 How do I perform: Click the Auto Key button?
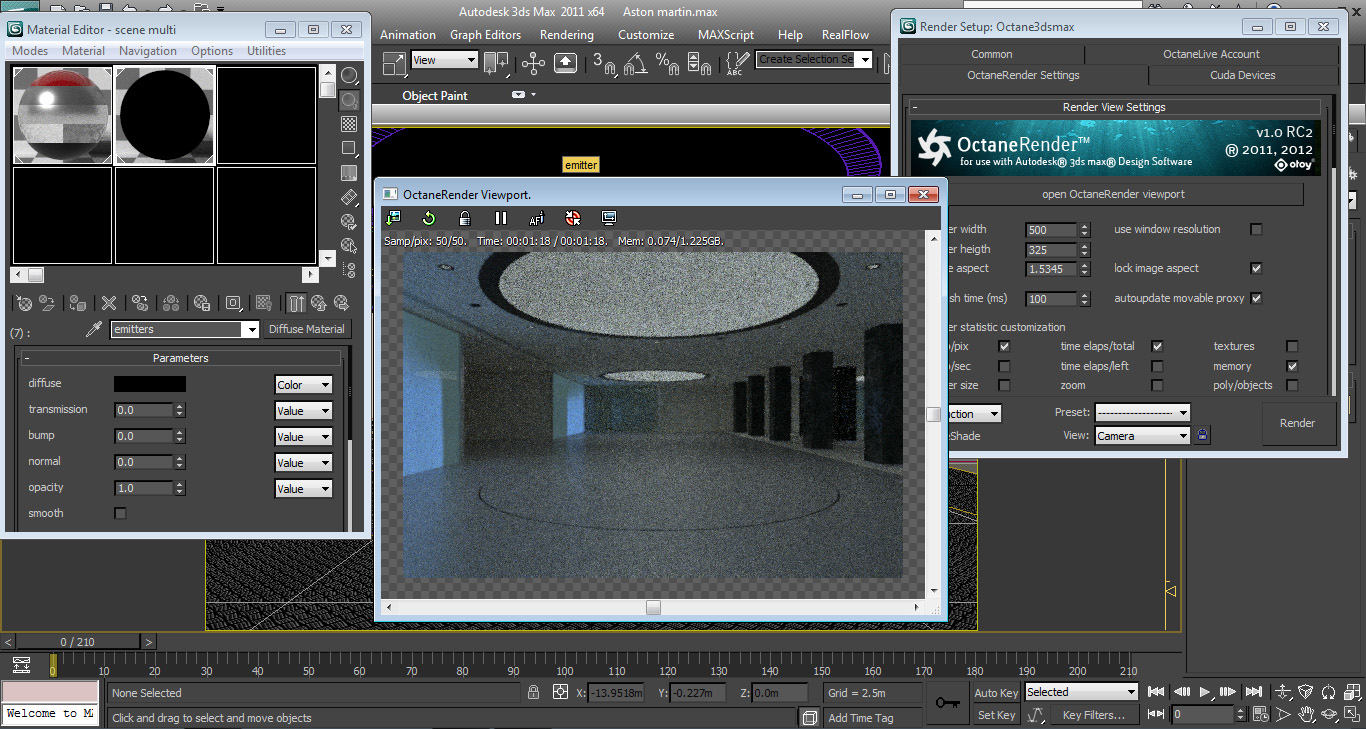(996, 693)
